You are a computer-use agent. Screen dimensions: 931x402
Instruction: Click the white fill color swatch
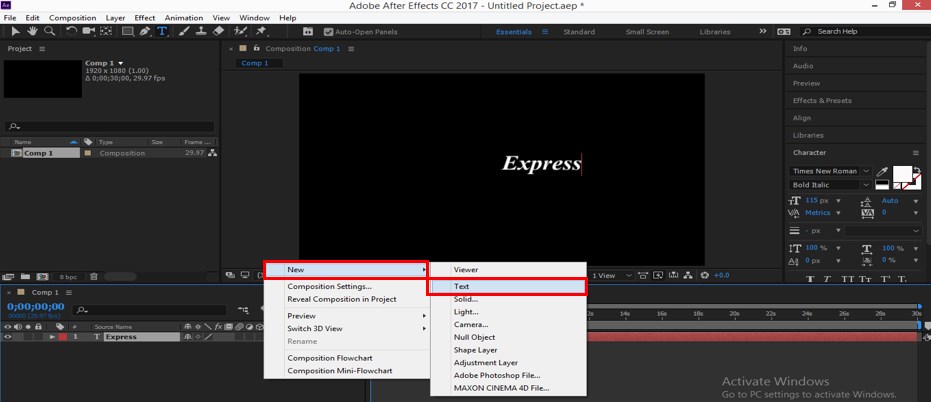click(902, 173)
